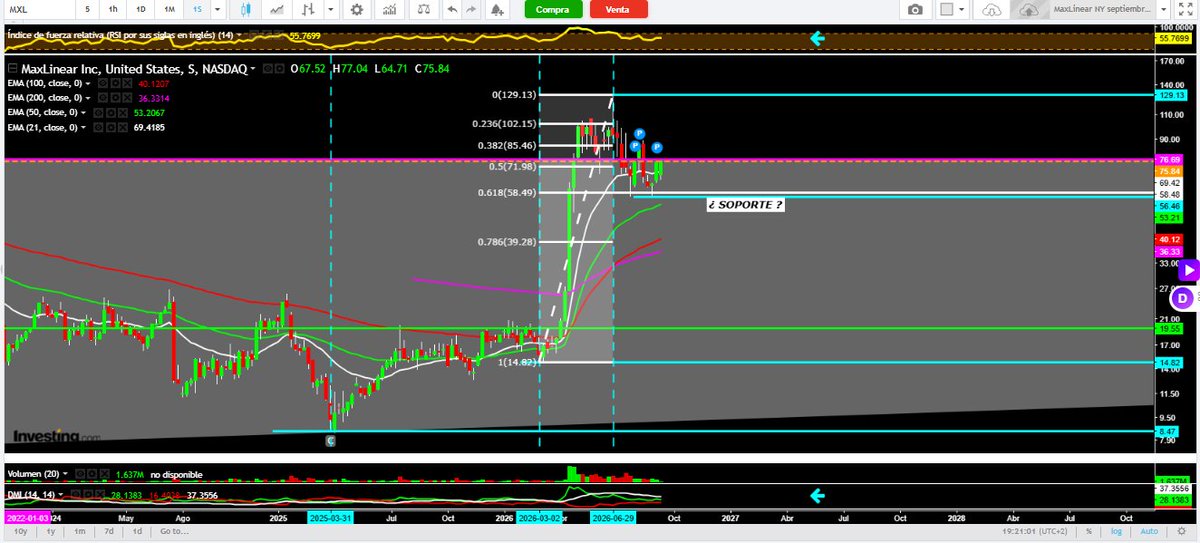Save the chart via cloud upload icon

point(1029,10)
